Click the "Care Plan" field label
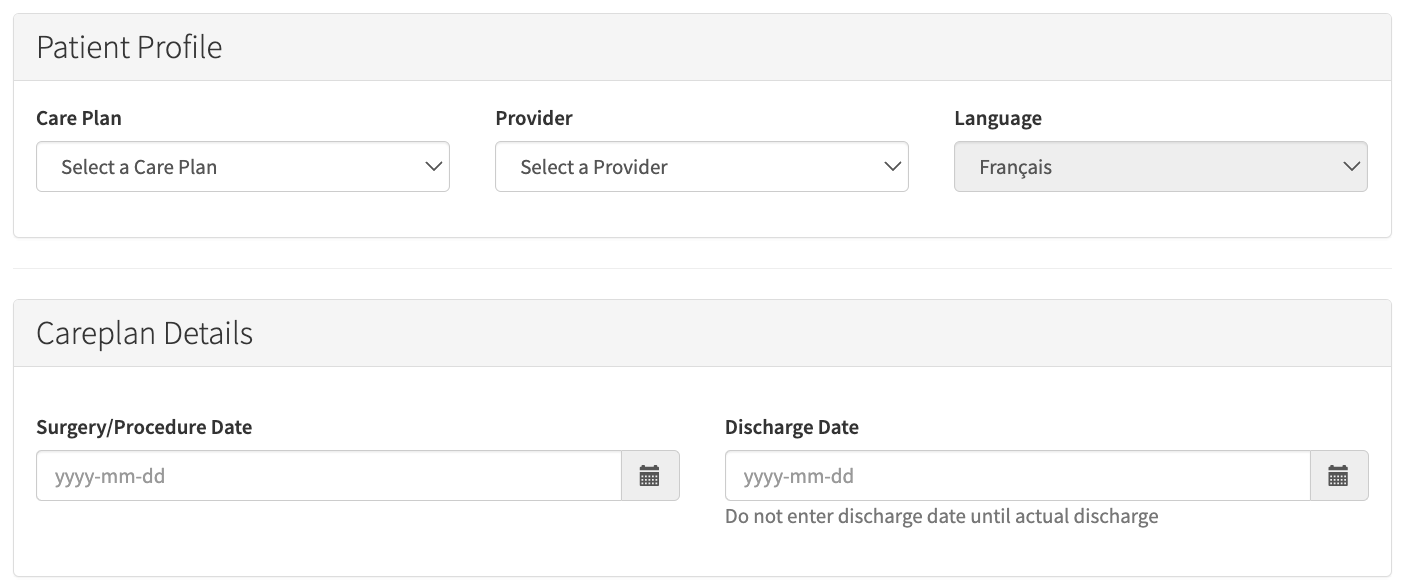1406x588 pixels. 79,118
